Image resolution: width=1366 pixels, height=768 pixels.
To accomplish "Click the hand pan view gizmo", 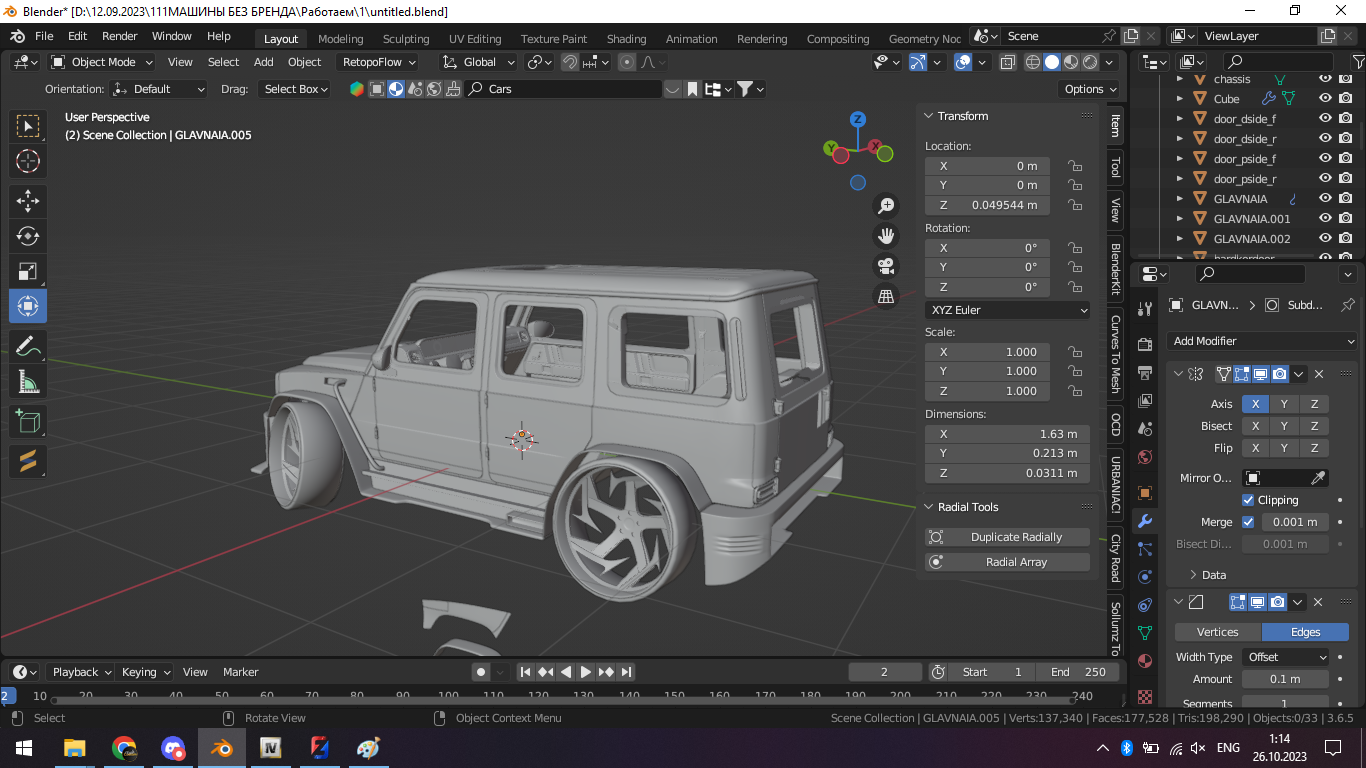I will point(886,236).
